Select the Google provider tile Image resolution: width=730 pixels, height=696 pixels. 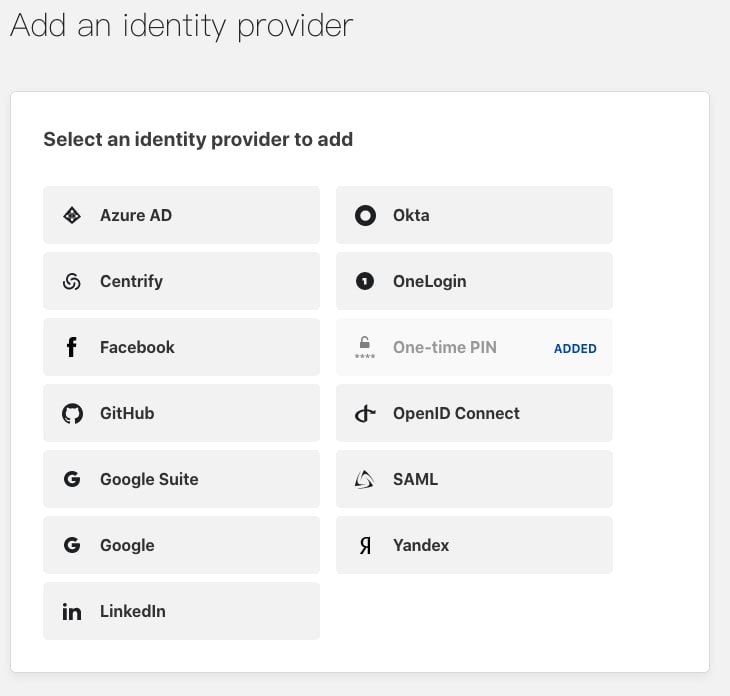[182, 545]
